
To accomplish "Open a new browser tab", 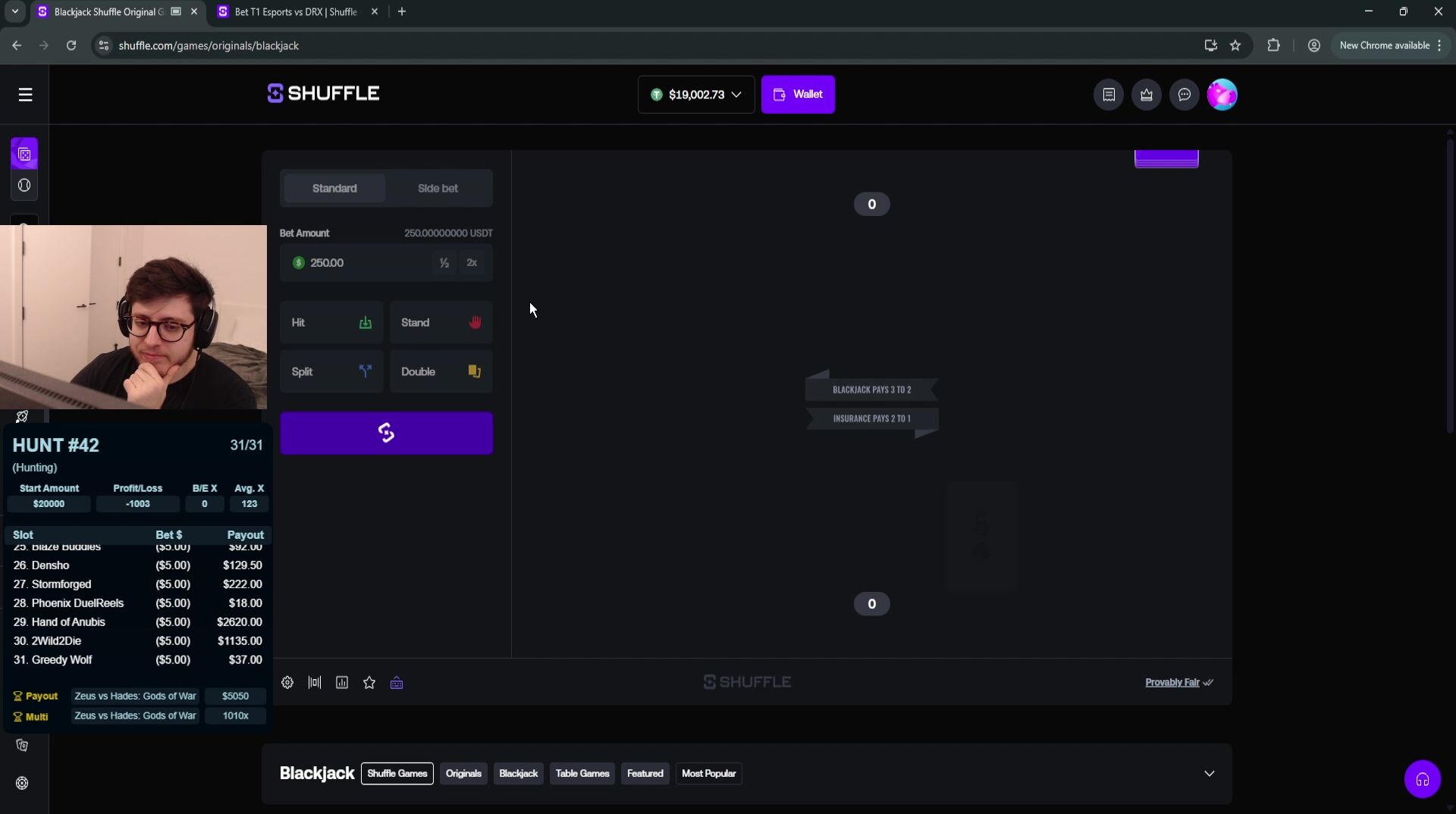I will click(402, 11).
